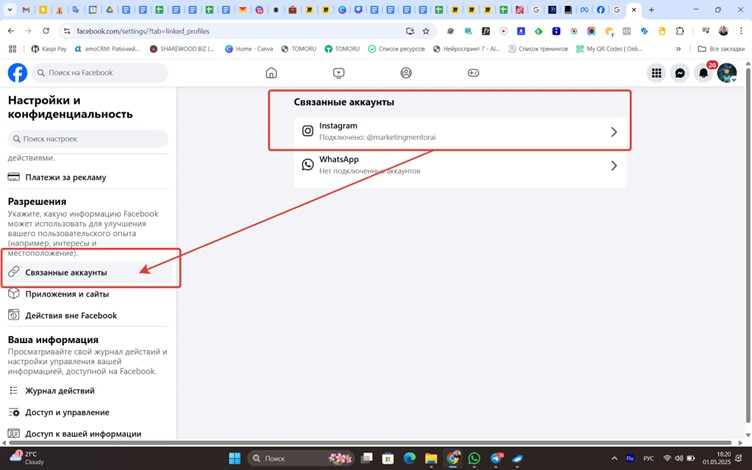Open Доступ к вашей информации

(x=88, y=434)
